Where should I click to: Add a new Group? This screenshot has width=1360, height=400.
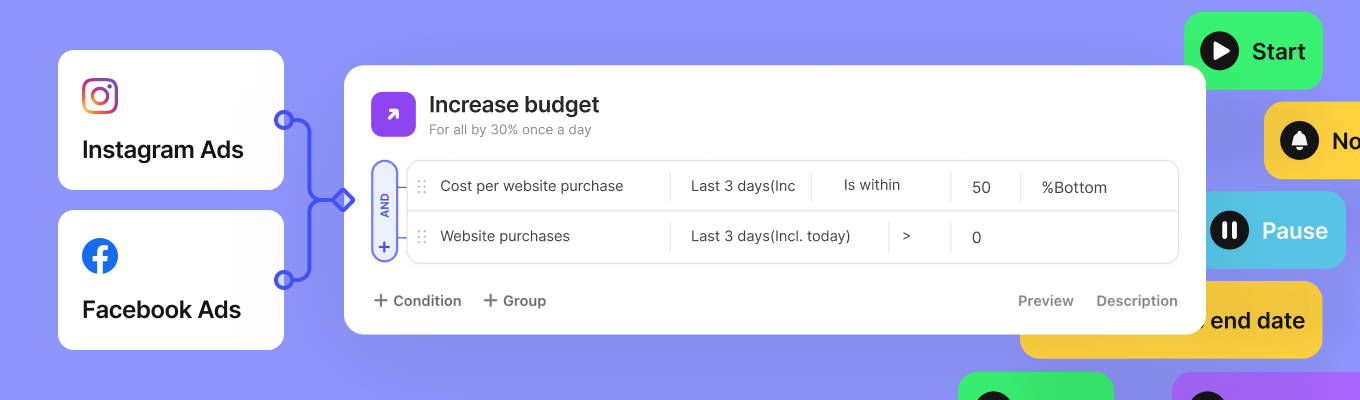tap(515, 301)
